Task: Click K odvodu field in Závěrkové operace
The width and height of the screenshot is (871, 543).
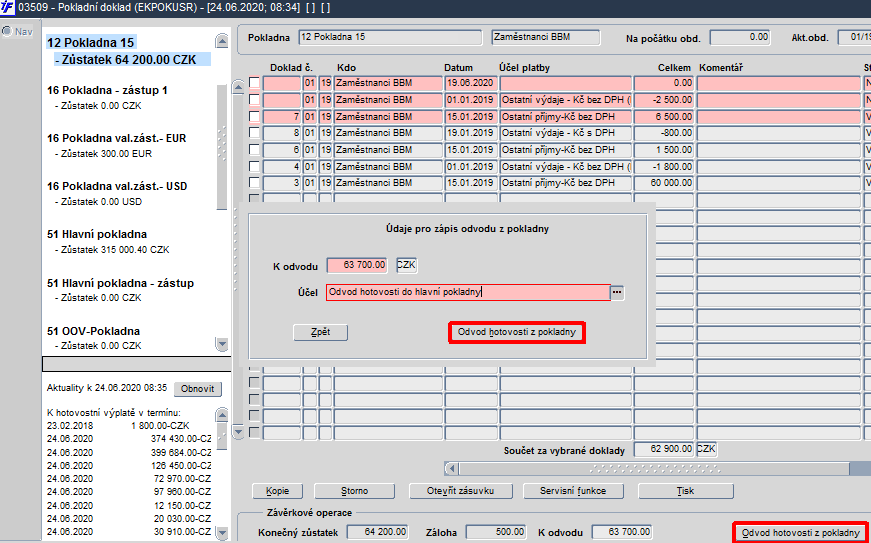Action: [x=622, y=532]
